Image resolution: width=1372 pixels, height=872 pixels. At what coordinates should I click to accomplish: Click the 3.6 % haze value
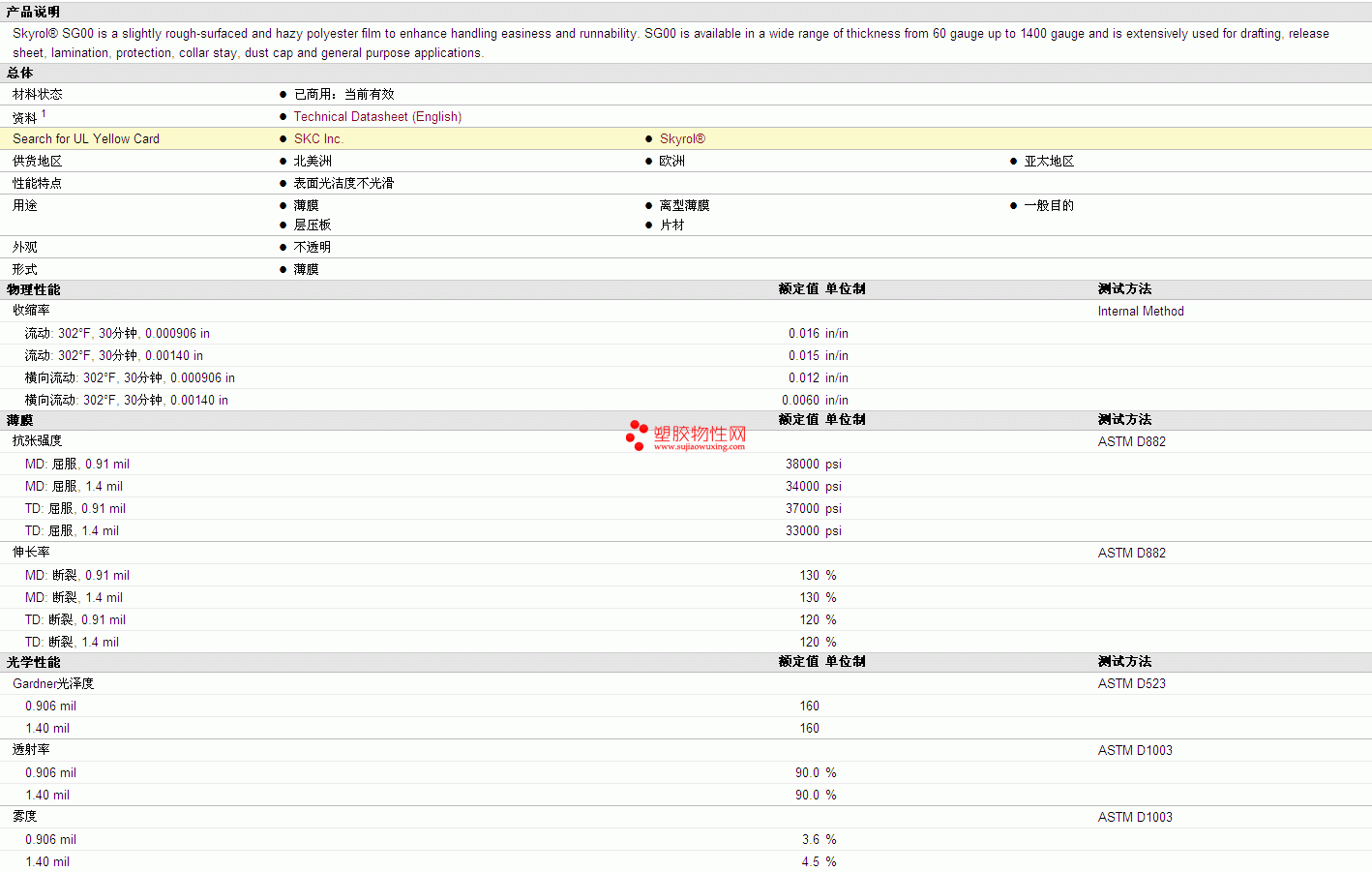[x=820, y=839]
